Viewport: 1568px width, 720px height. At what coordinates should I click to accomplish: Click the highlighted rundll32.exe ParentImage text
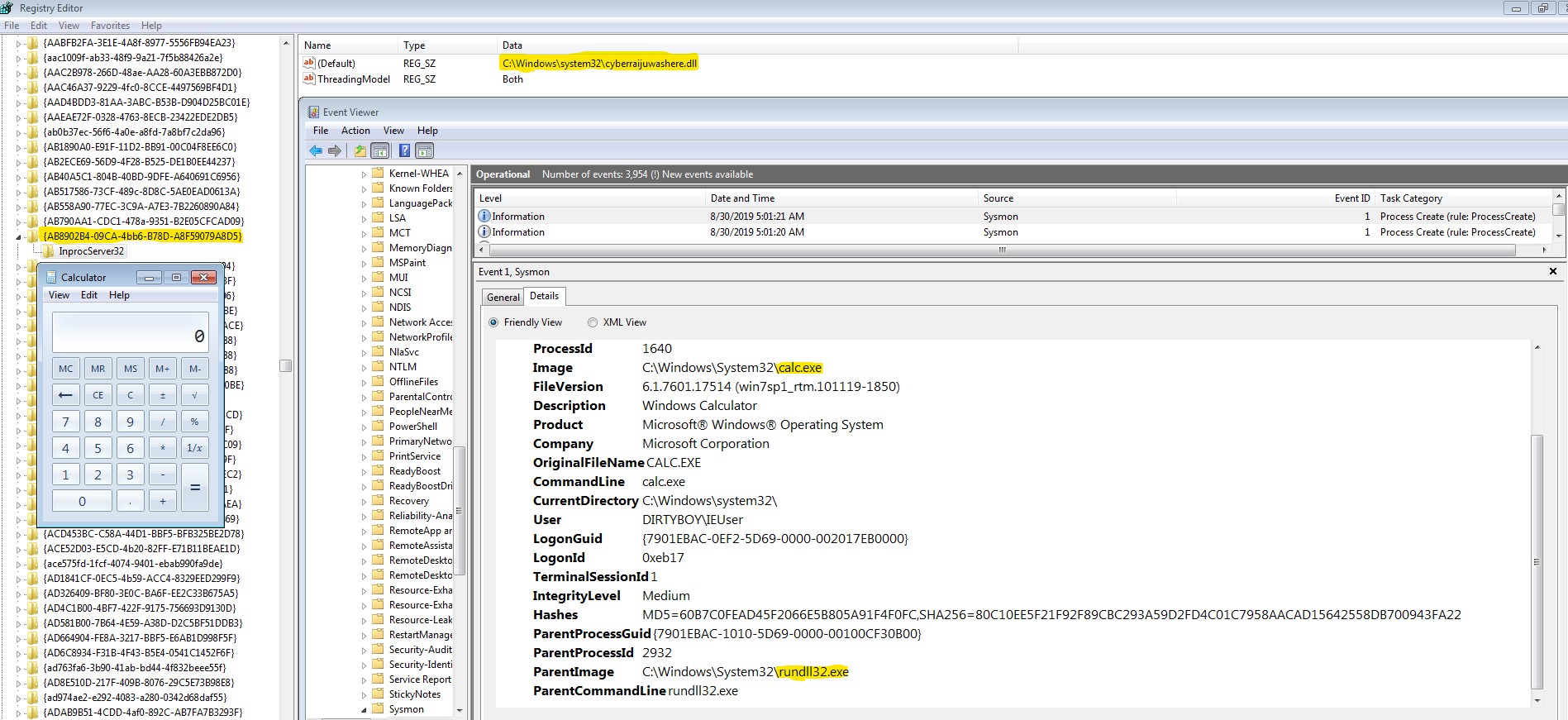click(x=813, y=672)
